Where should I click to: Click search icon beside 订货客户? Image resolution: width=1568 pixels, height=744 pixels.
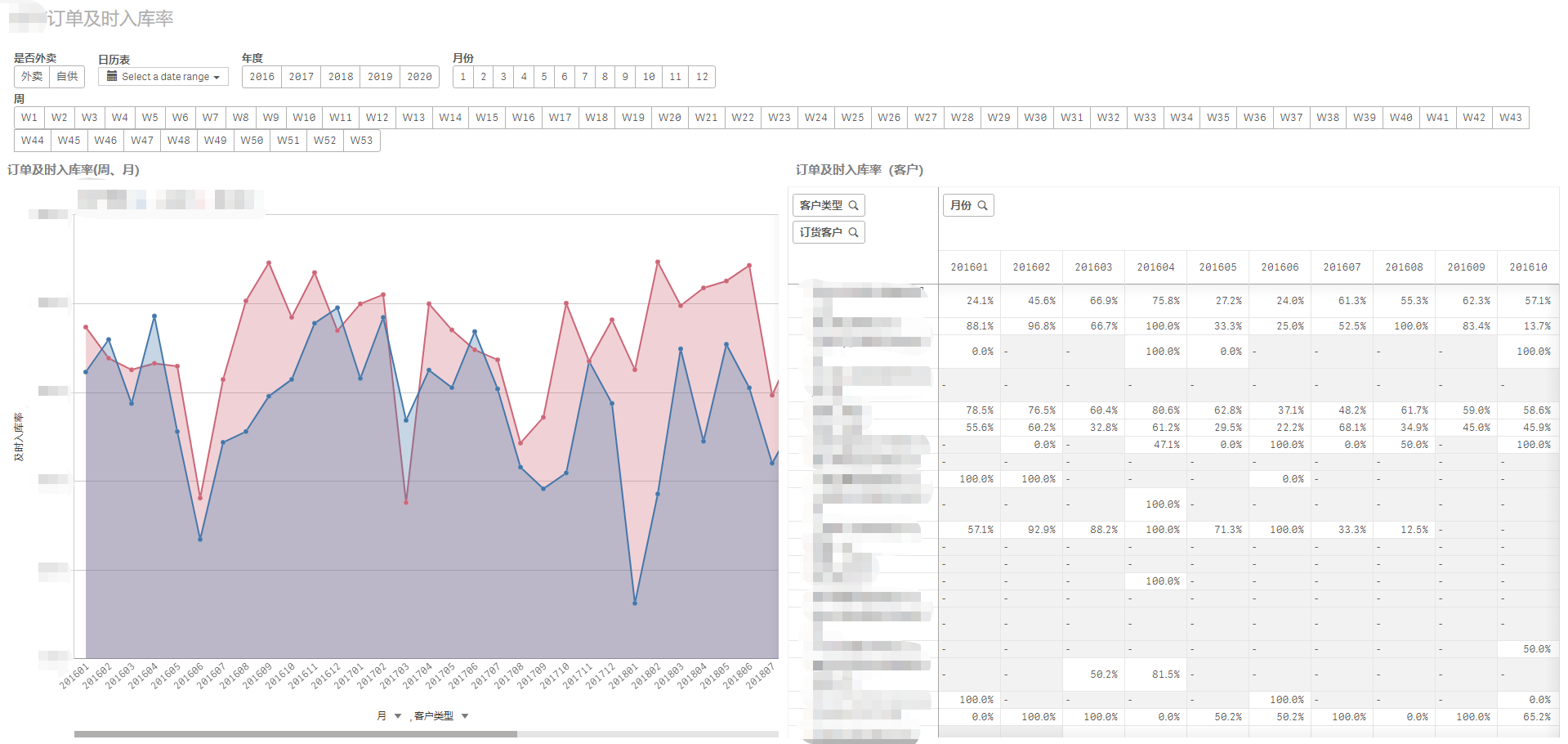point(853,232)
